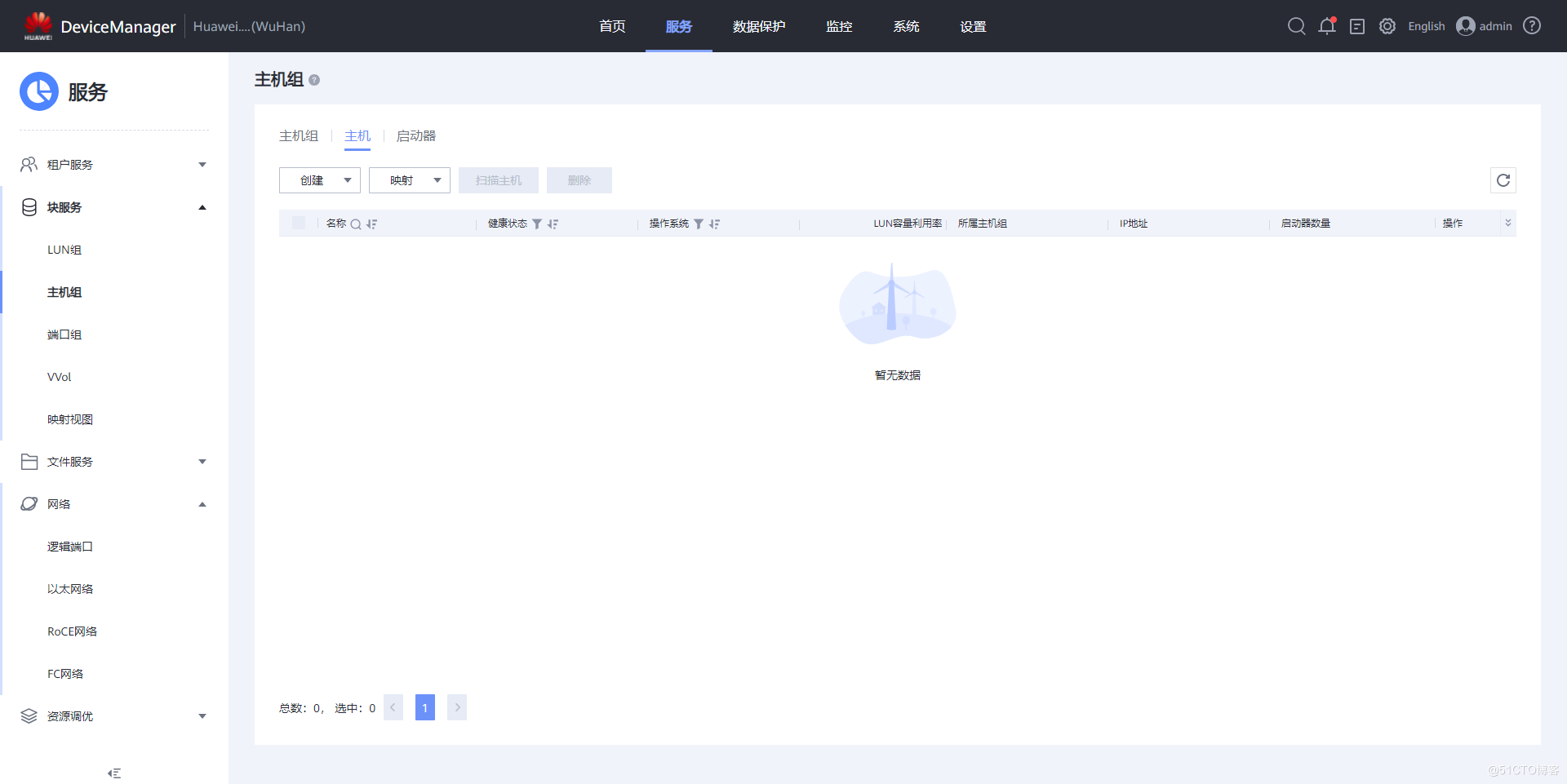
Task: Expand column settings arrow at table right
Action: (x=1507, y=223)
